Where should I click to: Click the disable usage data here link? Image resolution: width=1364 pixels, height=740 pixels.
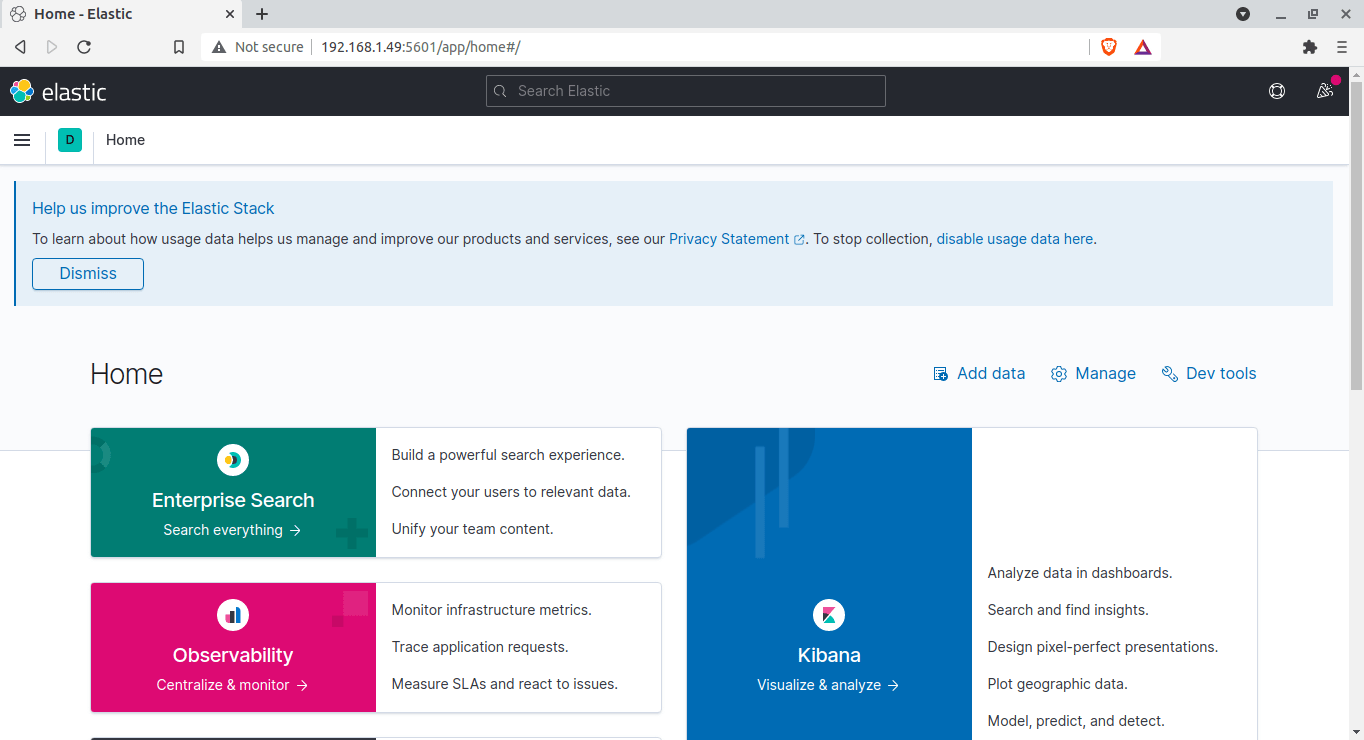[x=1015, y=239]
